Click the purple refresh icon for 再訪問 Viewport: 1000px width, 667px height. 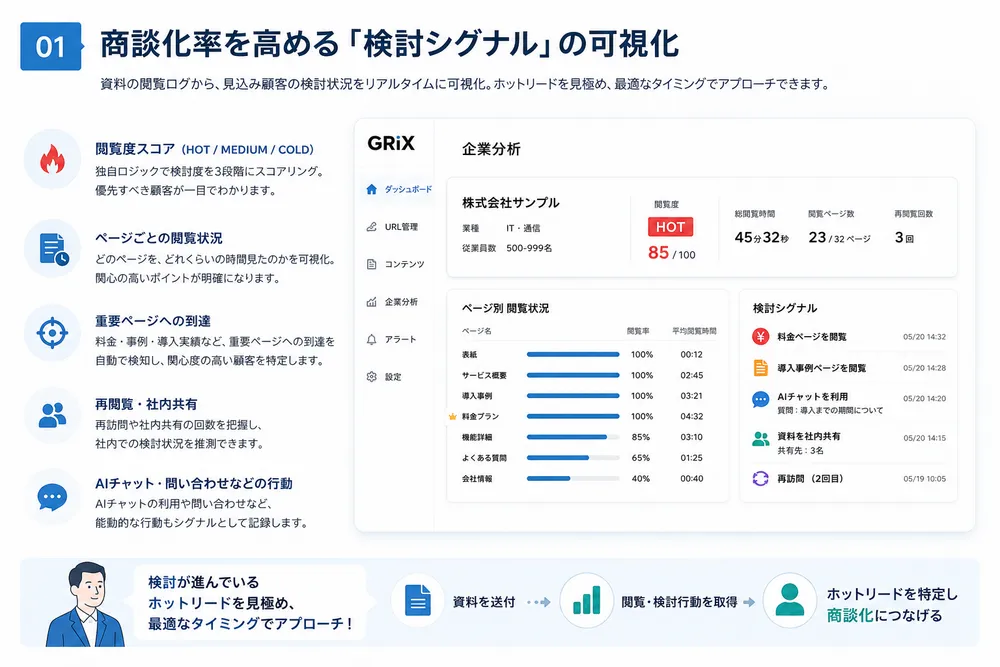coord(760,478)
